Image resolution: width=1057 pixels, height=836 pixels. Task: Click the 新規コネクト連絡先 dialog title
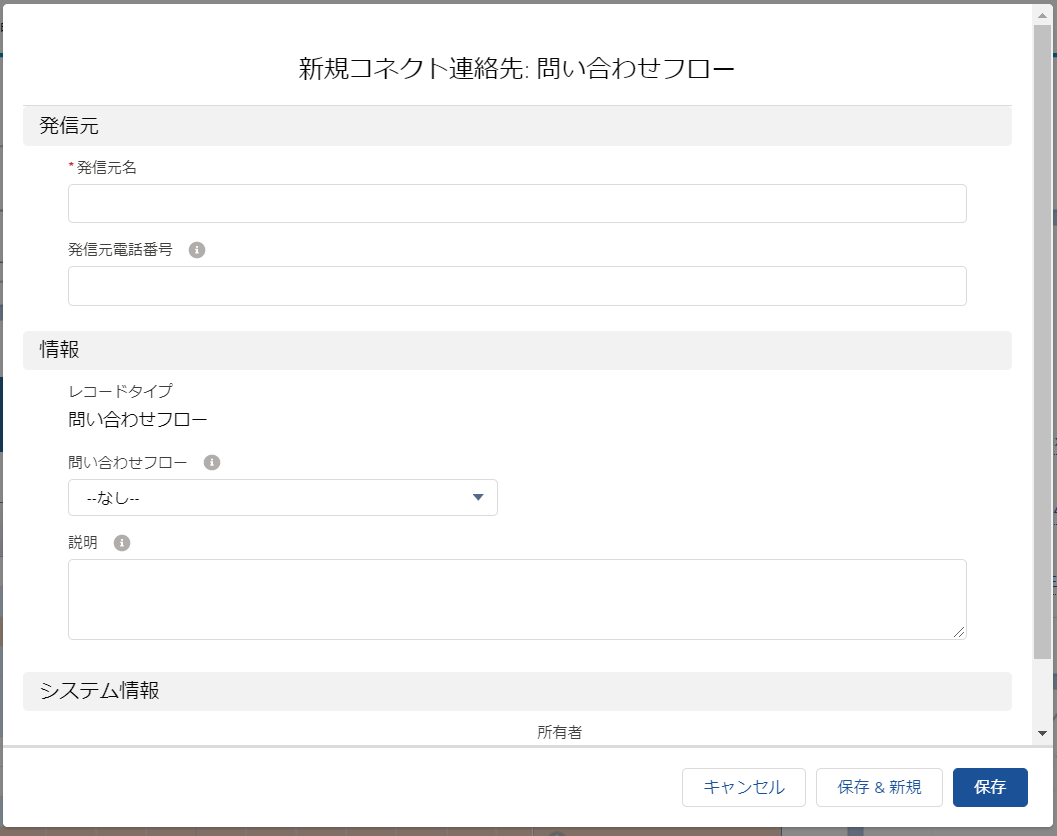[517, 69]
